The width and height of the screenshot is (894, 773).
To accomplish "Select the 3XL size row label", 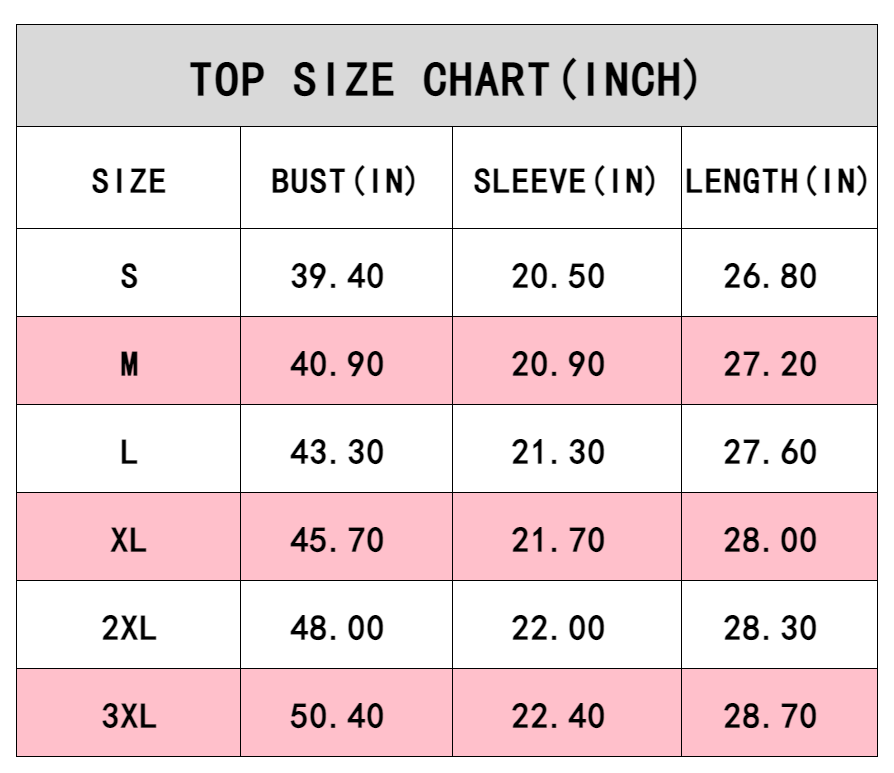I will [x=129, y=716].
